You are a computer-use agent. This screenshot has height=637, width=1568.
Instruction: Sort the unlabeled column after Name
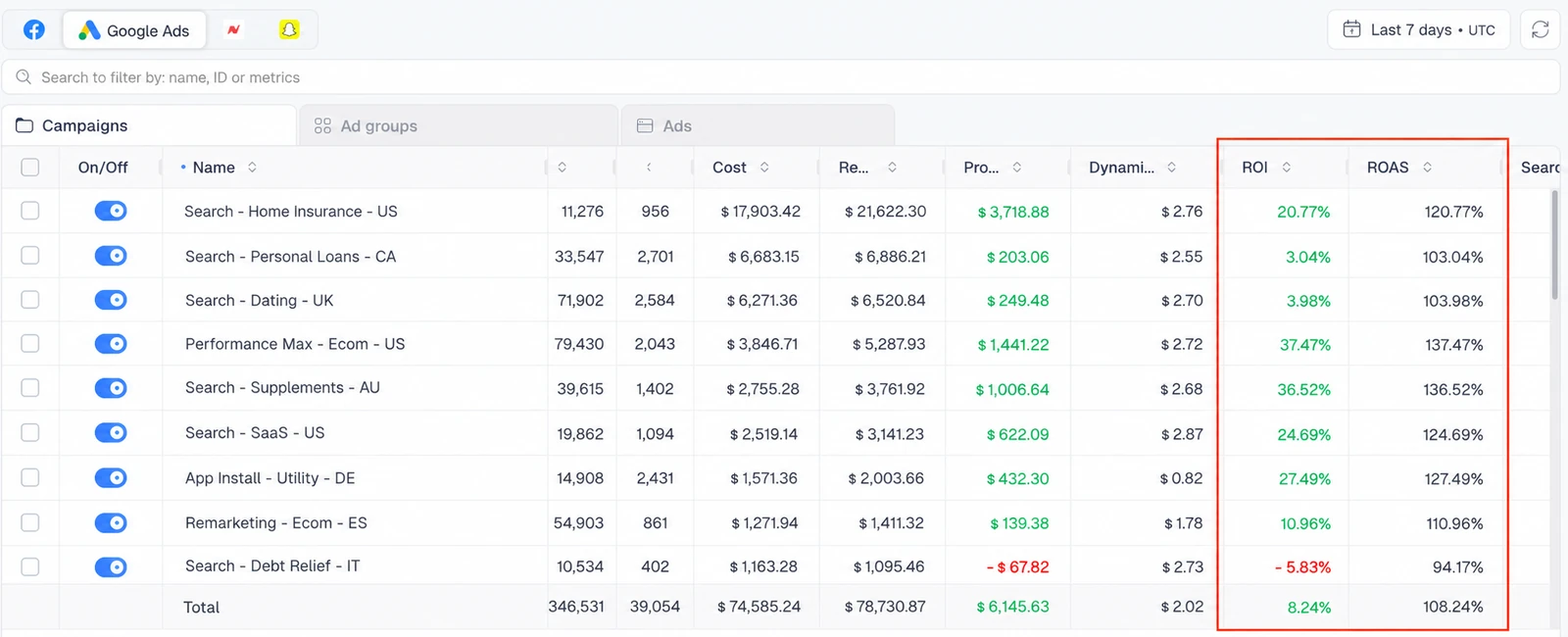point(562,168)
